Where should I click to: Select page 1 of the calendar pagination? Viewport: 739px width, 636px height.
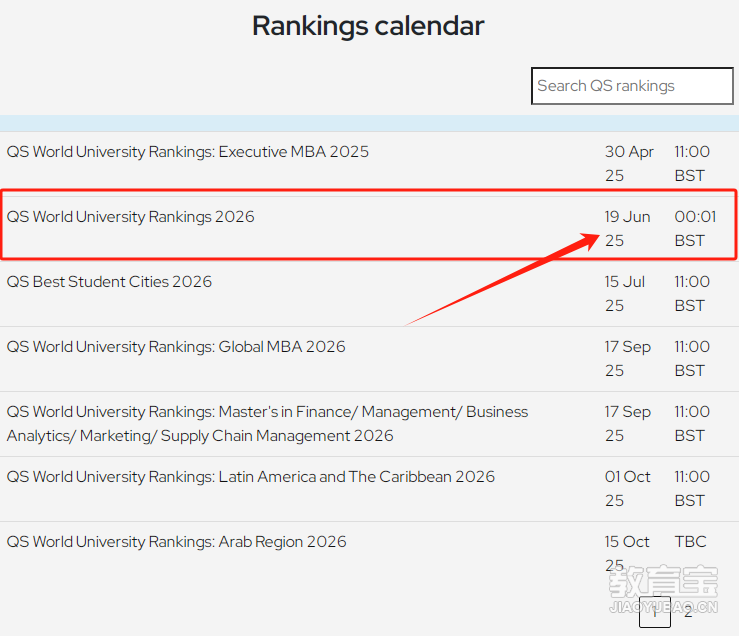(x=655, y=612)
